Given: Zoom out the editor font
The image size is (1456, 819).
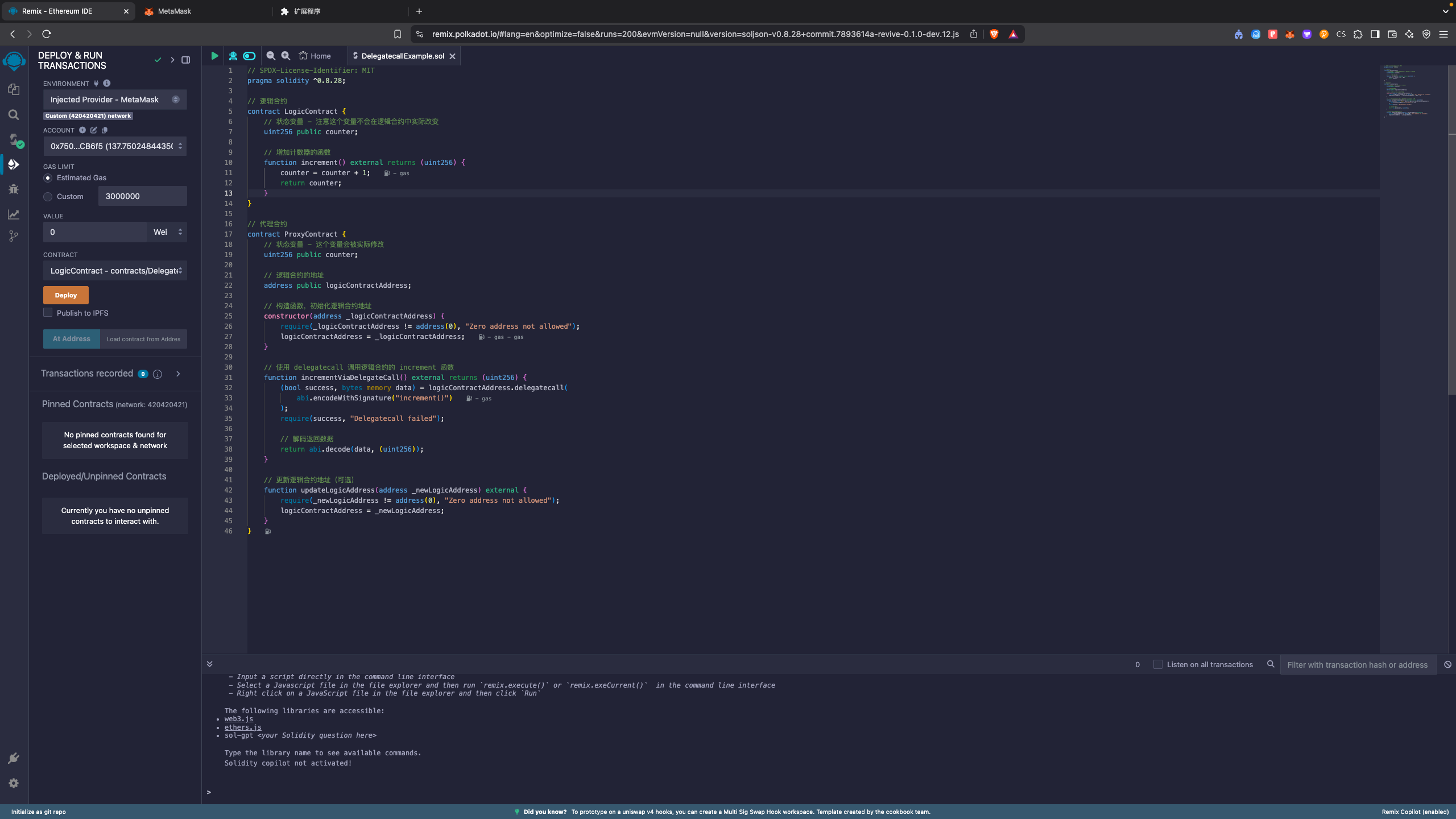Looking at the screenshot, I should [x=271, y=56].
